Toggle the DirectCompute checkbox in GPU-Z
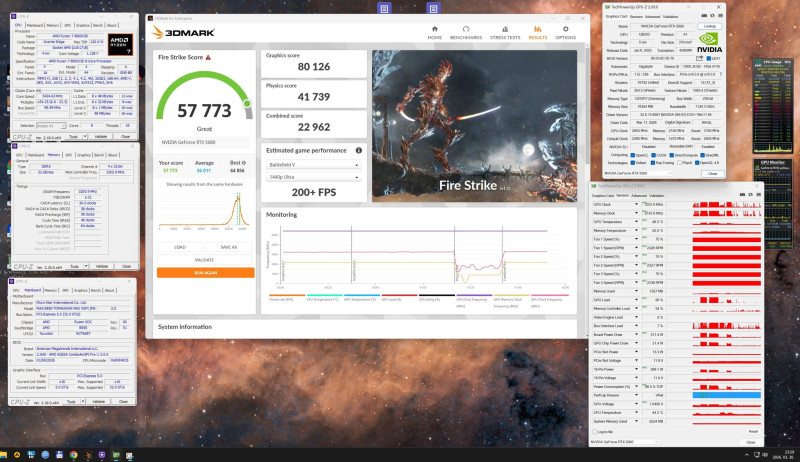800x462 pixels. point(671,155)
